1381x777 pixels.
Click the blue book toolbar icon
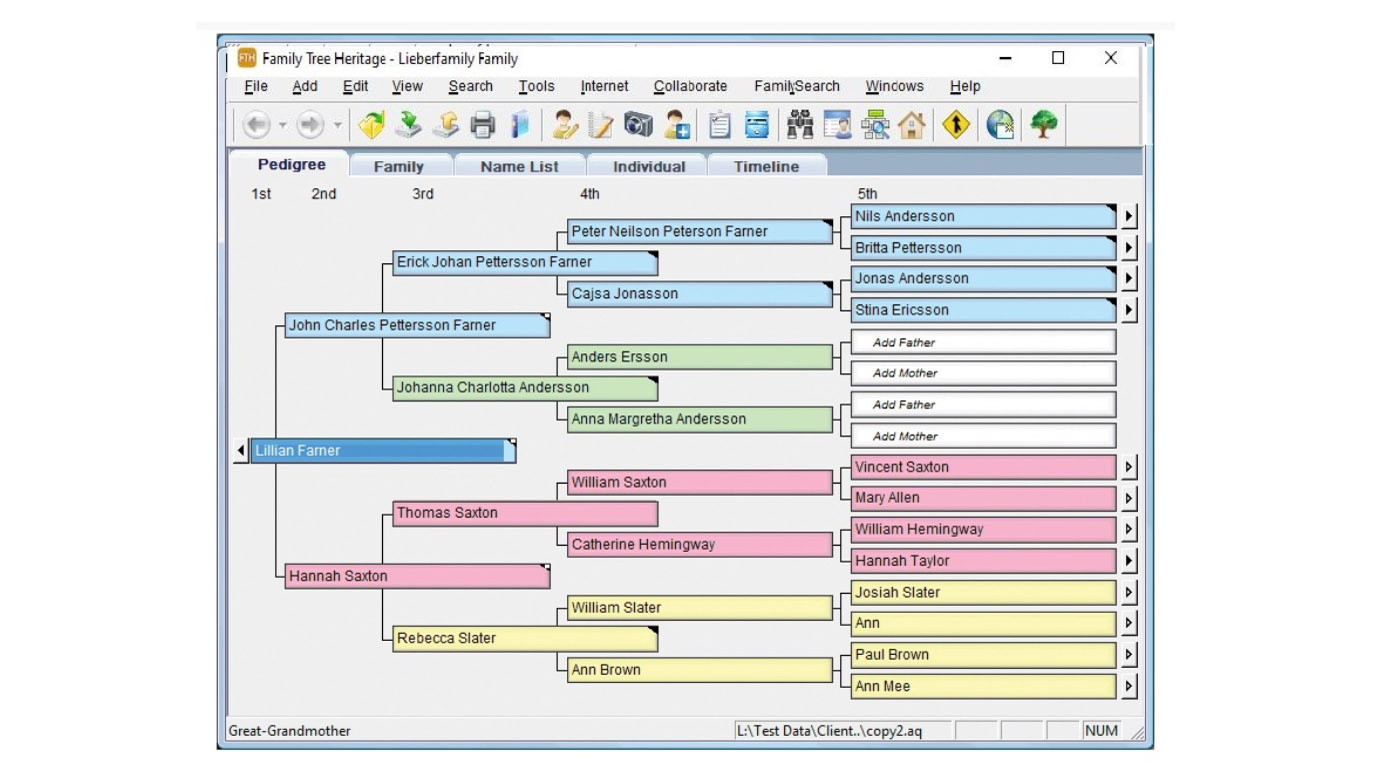click(x=519, y=125)
